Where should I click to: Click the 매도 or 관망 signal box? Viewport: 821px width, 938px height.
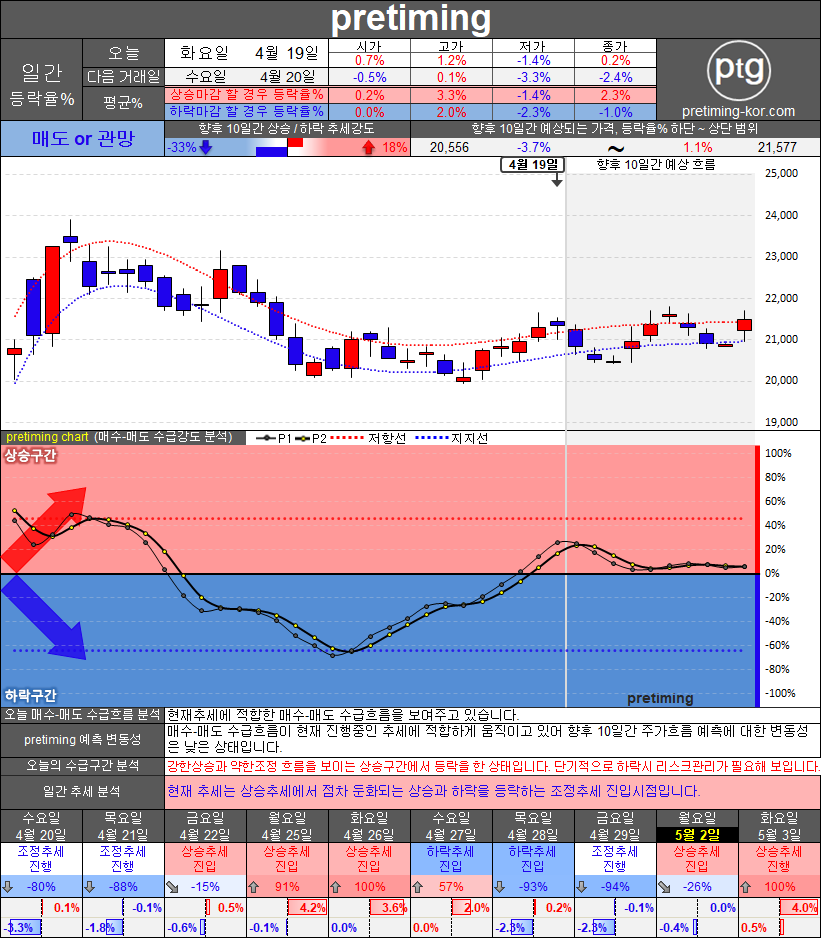83,139
